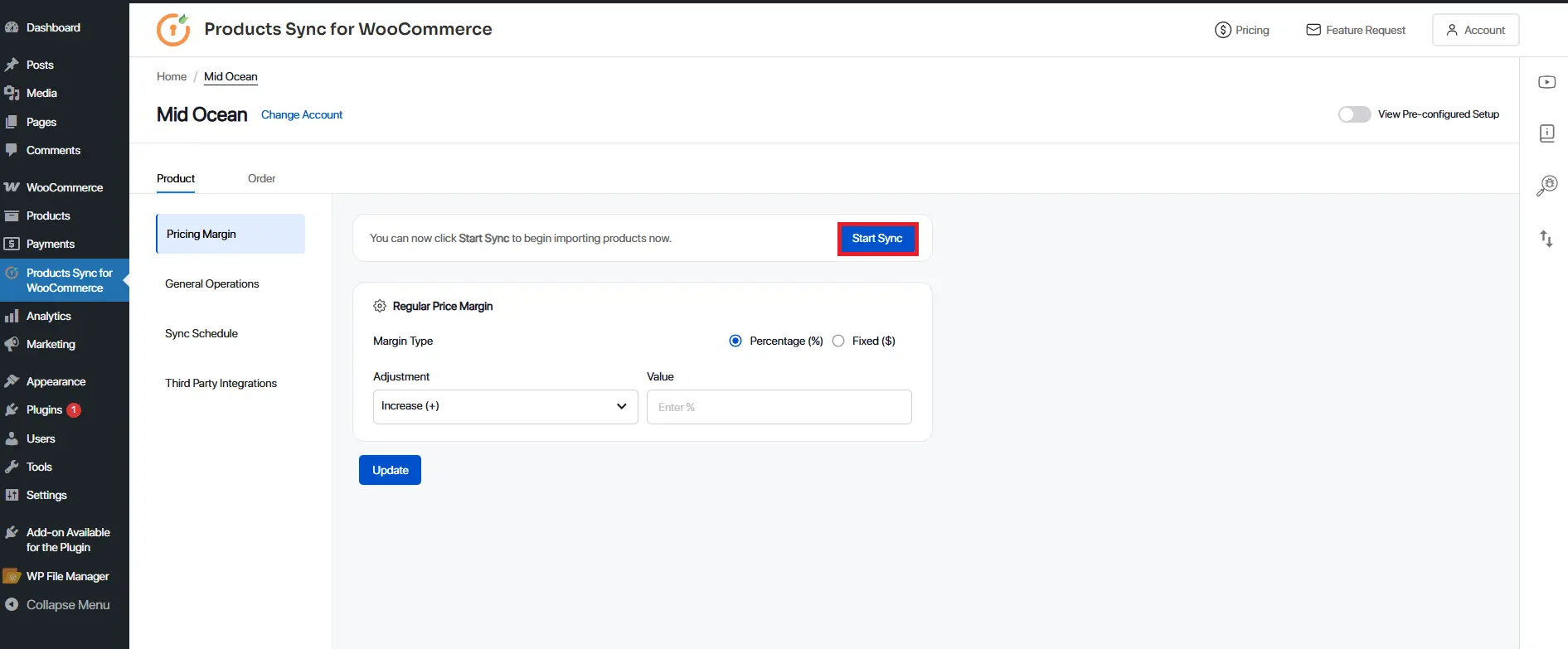Open the Pricing Margin section
The height and width of the screenshot is (649, 1568).
(231, 234)
